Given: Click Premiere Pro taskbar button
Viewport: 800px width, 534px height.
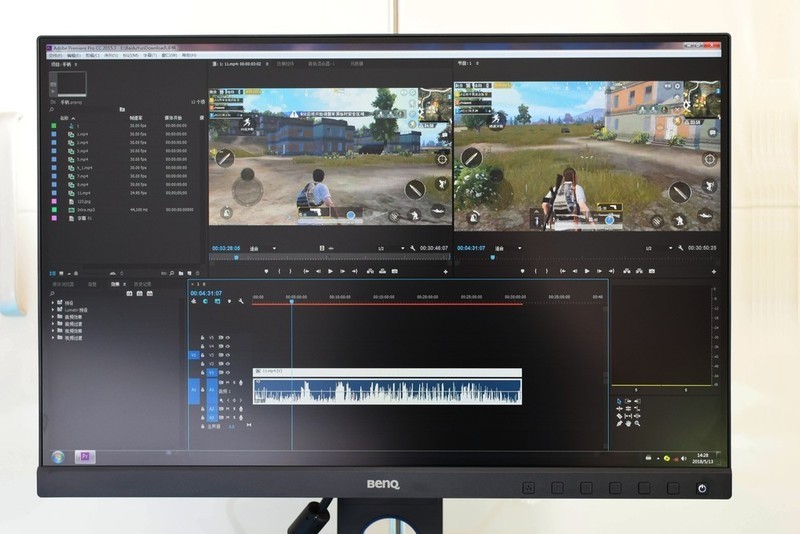Looking at the screenshot, I should (85, 456).
